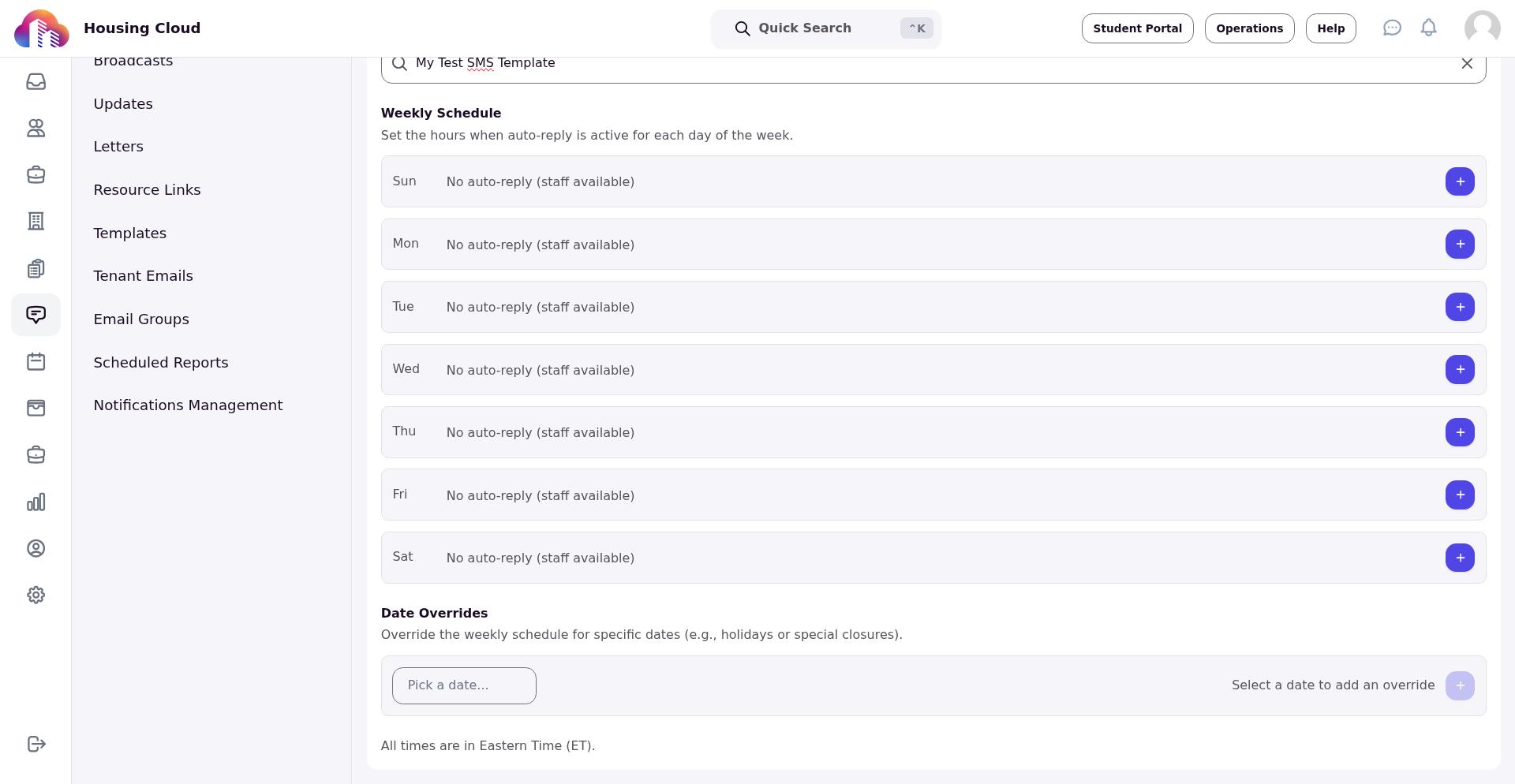
Task: Click the add date override plus button
Action: click(x=1460, y=685)
